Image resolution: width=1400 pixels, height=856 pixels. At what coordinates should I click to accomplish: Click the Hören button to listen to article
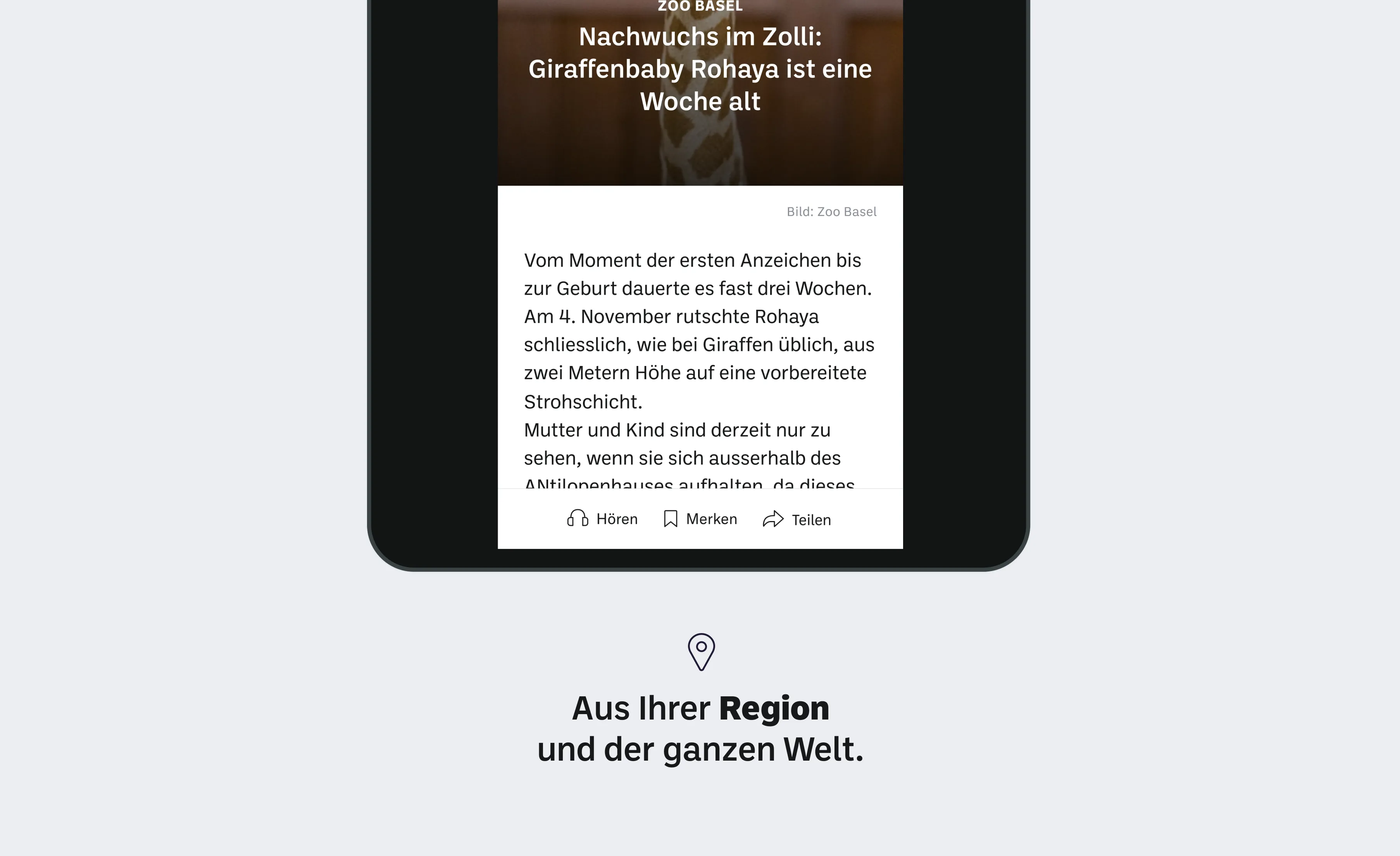603,519
